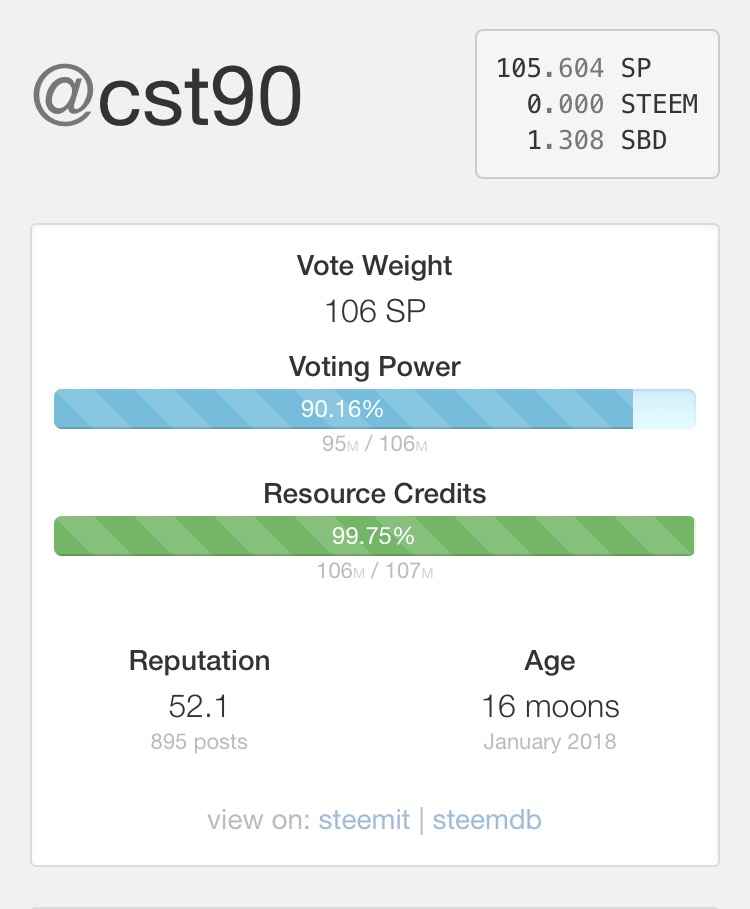Click the 895 posts count
The image size is (750, 909).
point(199,742)
